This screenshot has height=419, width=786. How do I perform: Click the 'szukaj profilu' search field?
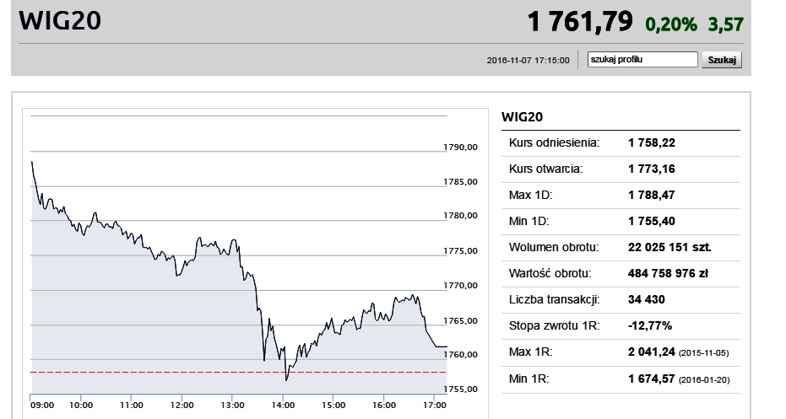[x=642, y=60]
